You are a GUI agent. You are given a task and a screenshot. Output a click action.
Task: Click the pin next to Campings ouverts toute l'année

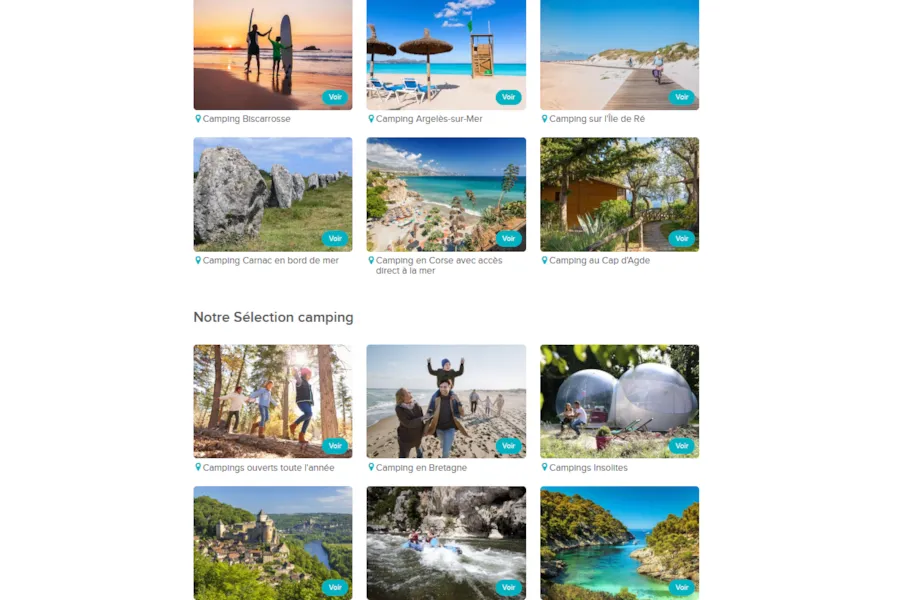[x=198, y=467]
